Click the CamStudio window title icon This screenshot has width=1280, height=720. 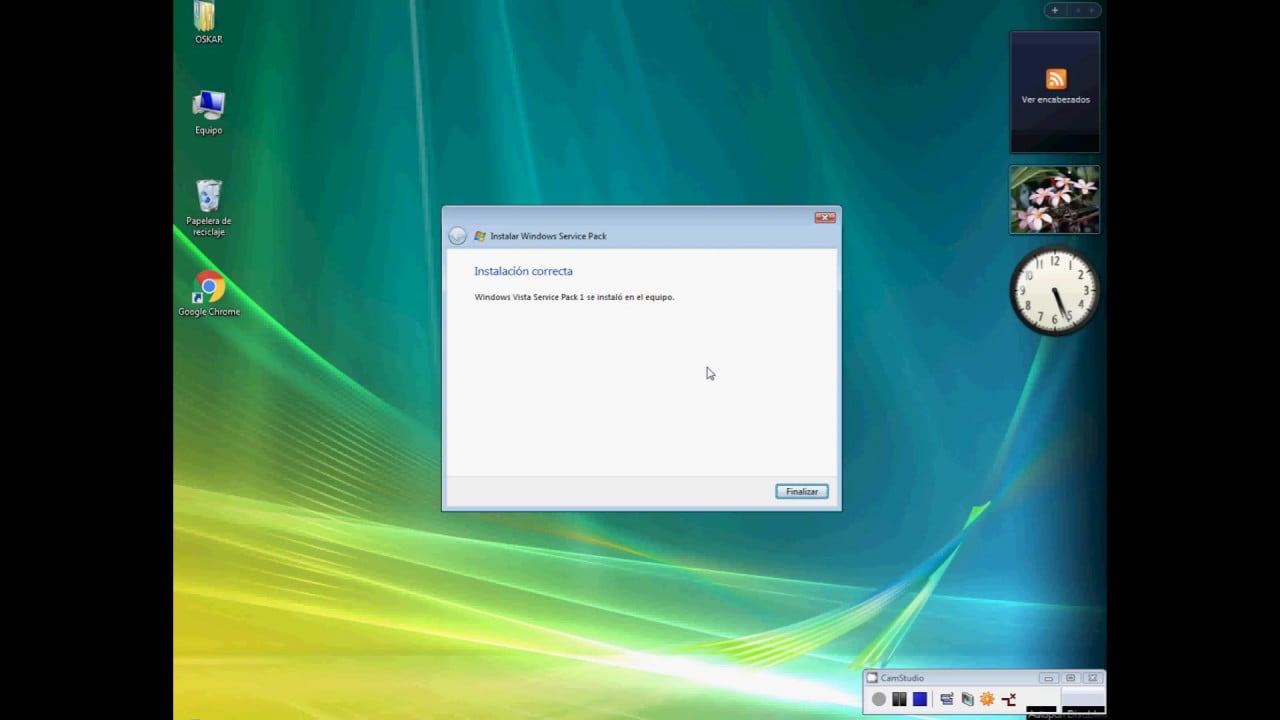click(872, 678)
